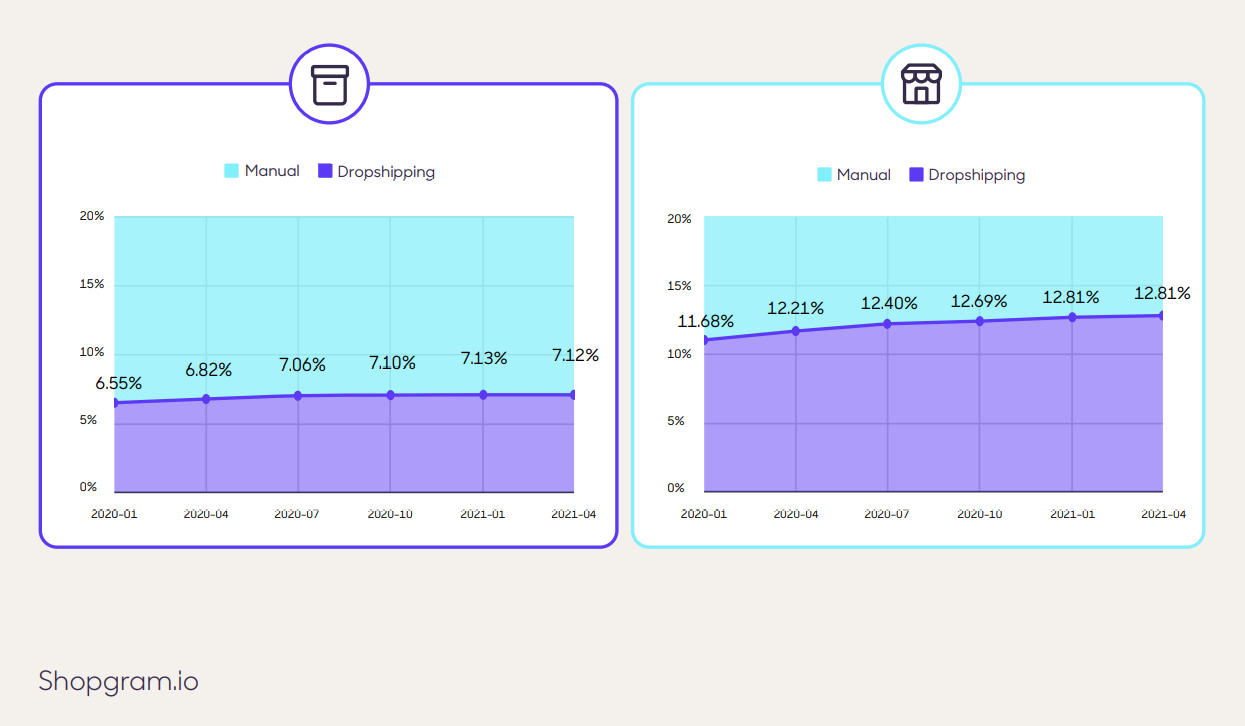Viewport: 1245px width, 726px height.
Task: Expand the 2021-01 data point on right chart
Action: tap(1072, 317)
